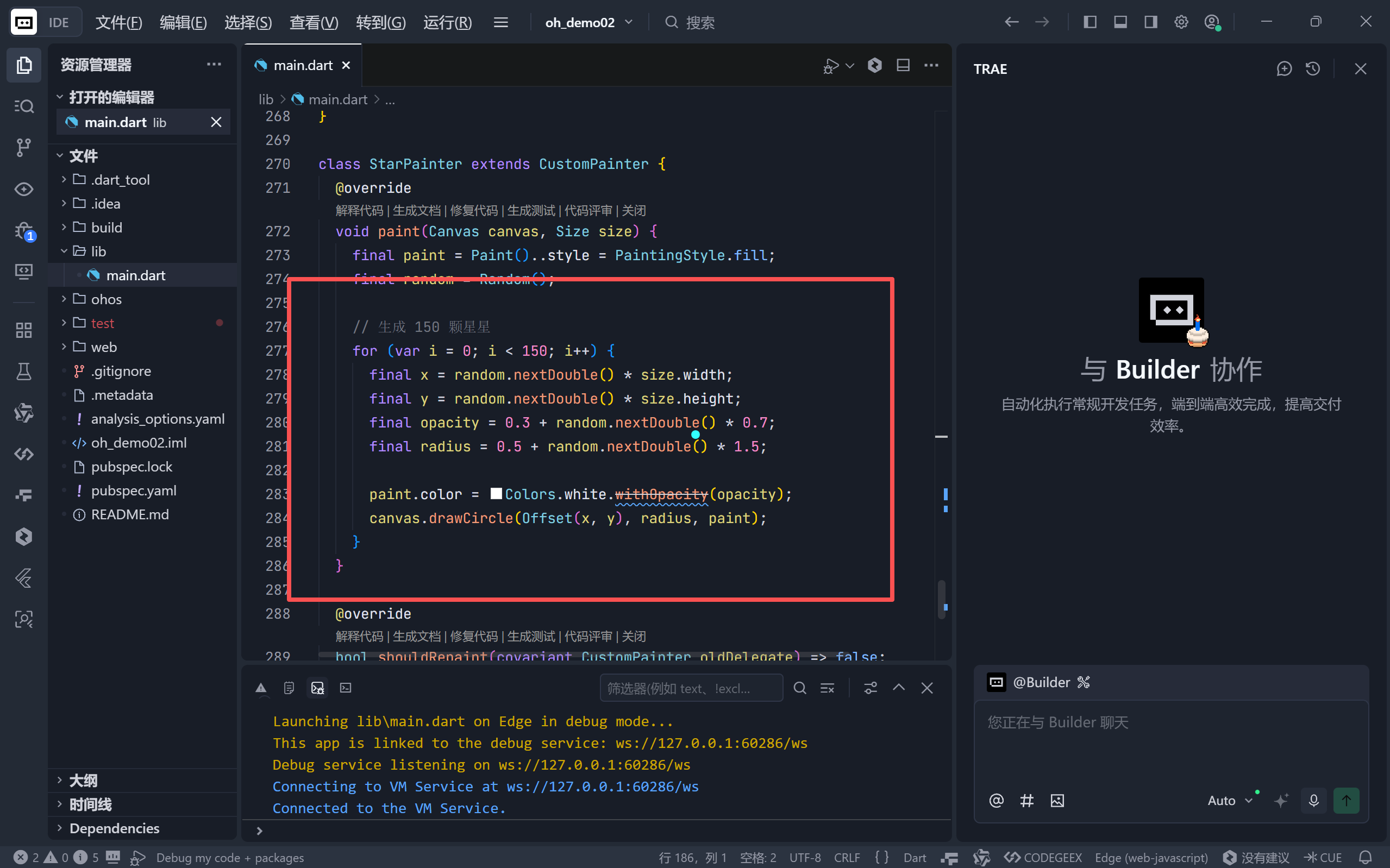Screen dimensions: 1390x868
Task: Open the Search sidebar icon
Action: (x=23, y=106)
